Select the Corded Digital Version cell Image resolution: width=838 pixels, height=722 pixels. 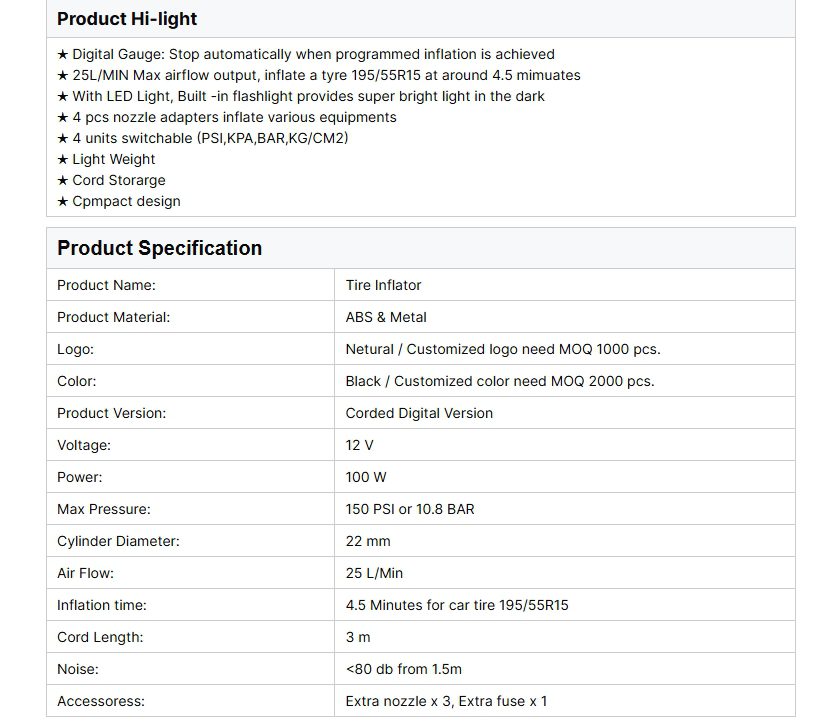point(419,413)
